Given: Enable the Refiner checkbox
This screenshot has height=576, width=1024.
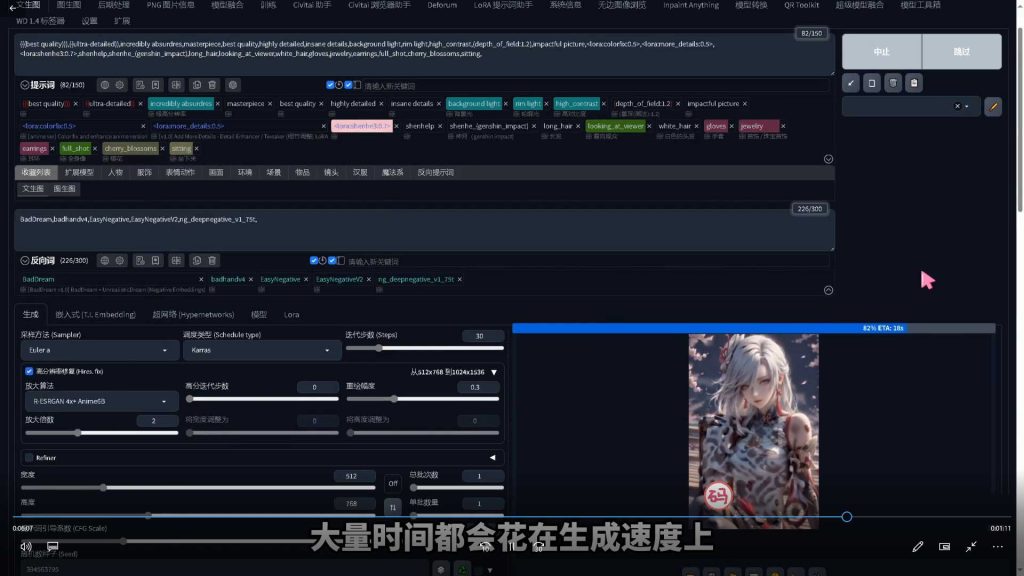Looking at the screenshot, I should (x=29, y=458).
